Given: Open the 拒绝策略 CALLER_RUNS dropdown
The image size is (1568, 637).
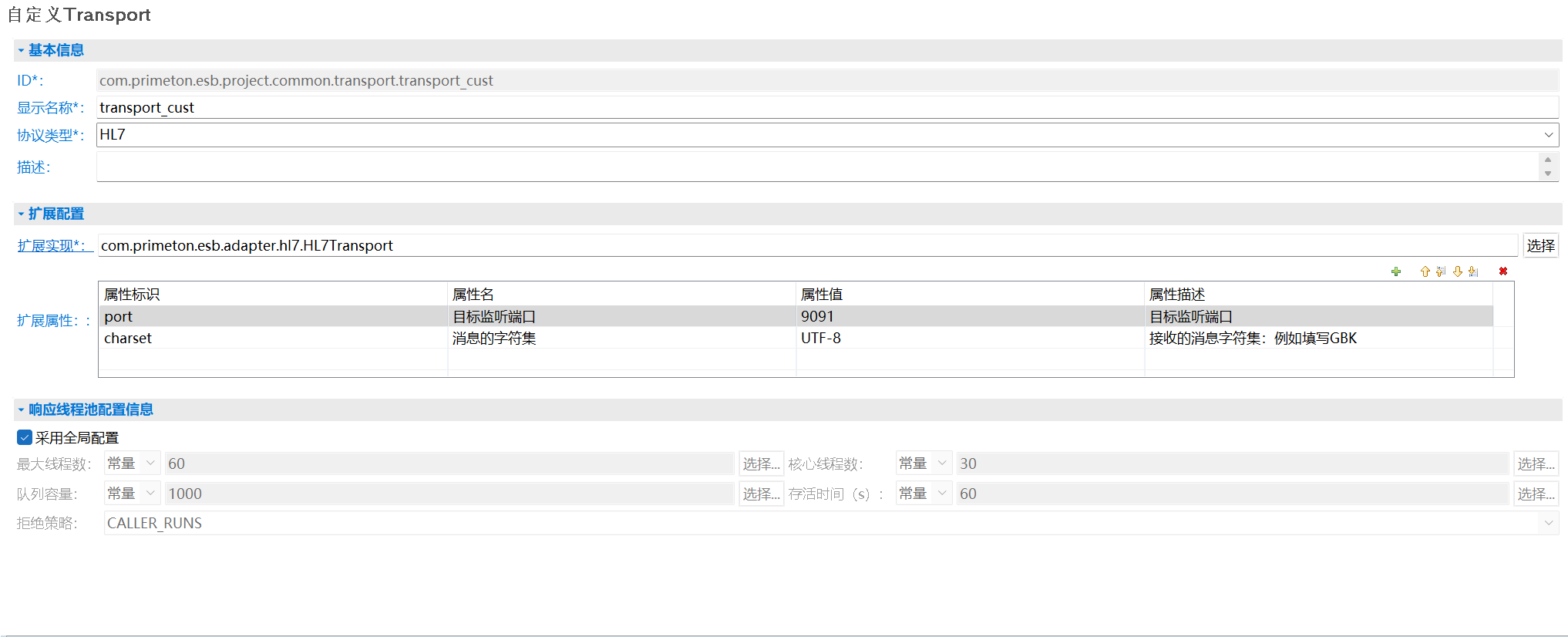Looking at the screenshot, I should click(1548, 523).
